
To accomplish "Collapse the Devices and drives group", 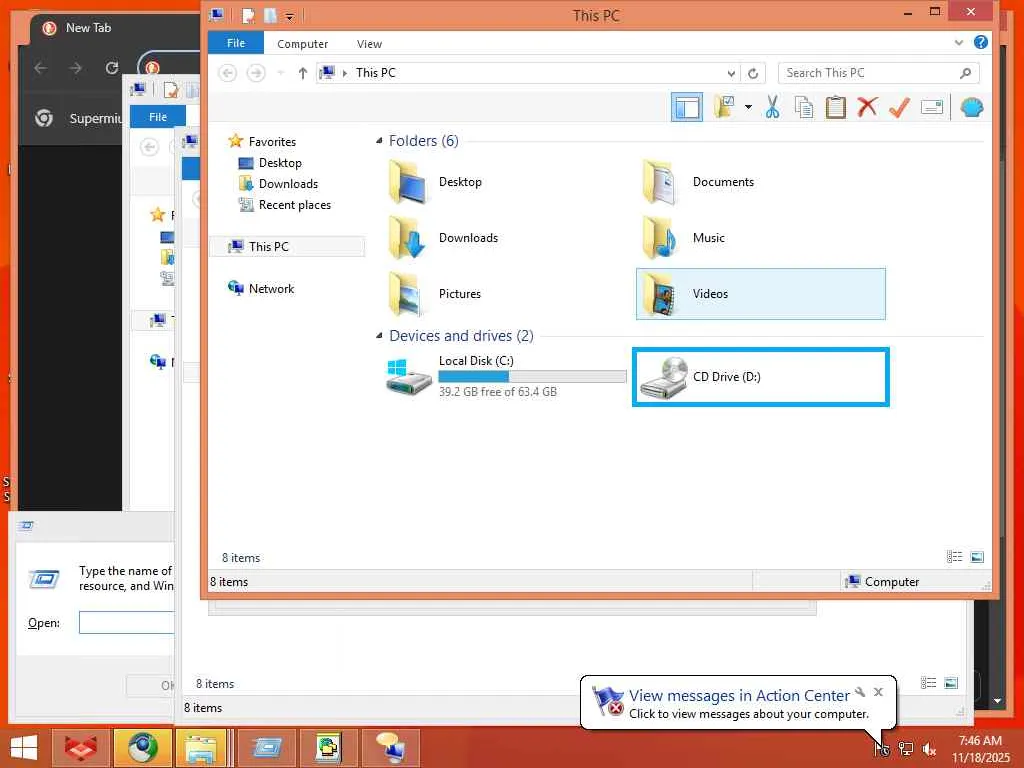I will [x=379, y=336].
